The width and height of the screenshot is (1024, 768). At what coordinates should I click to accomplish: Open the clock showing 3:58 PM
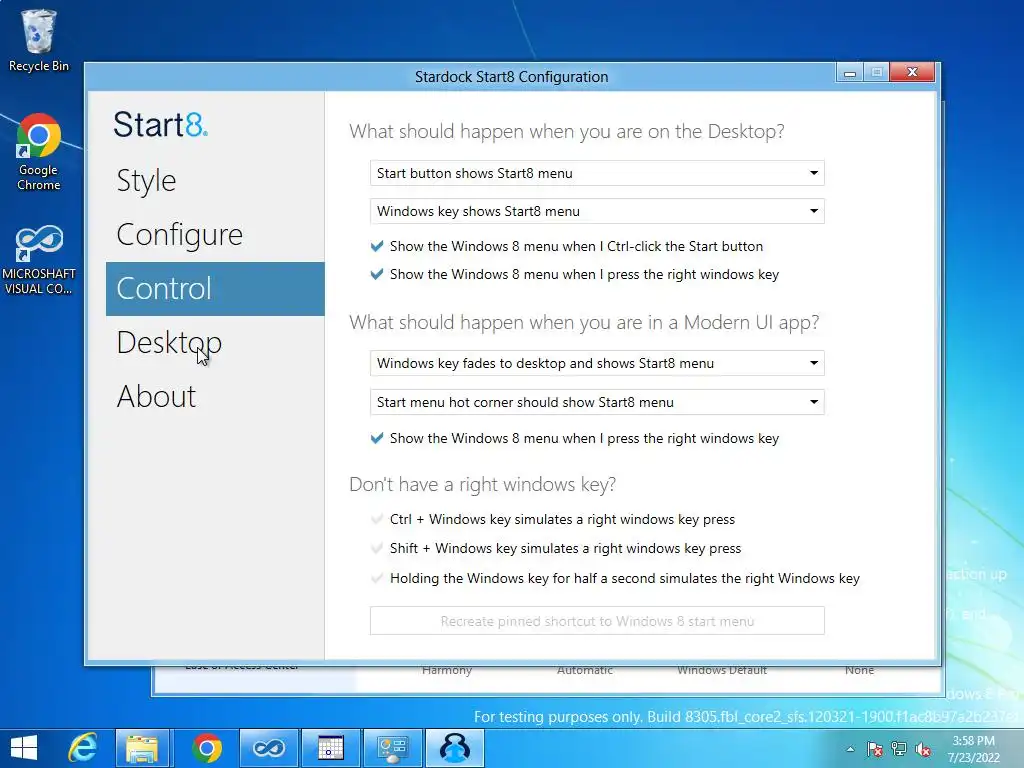(x=973, y=749)
